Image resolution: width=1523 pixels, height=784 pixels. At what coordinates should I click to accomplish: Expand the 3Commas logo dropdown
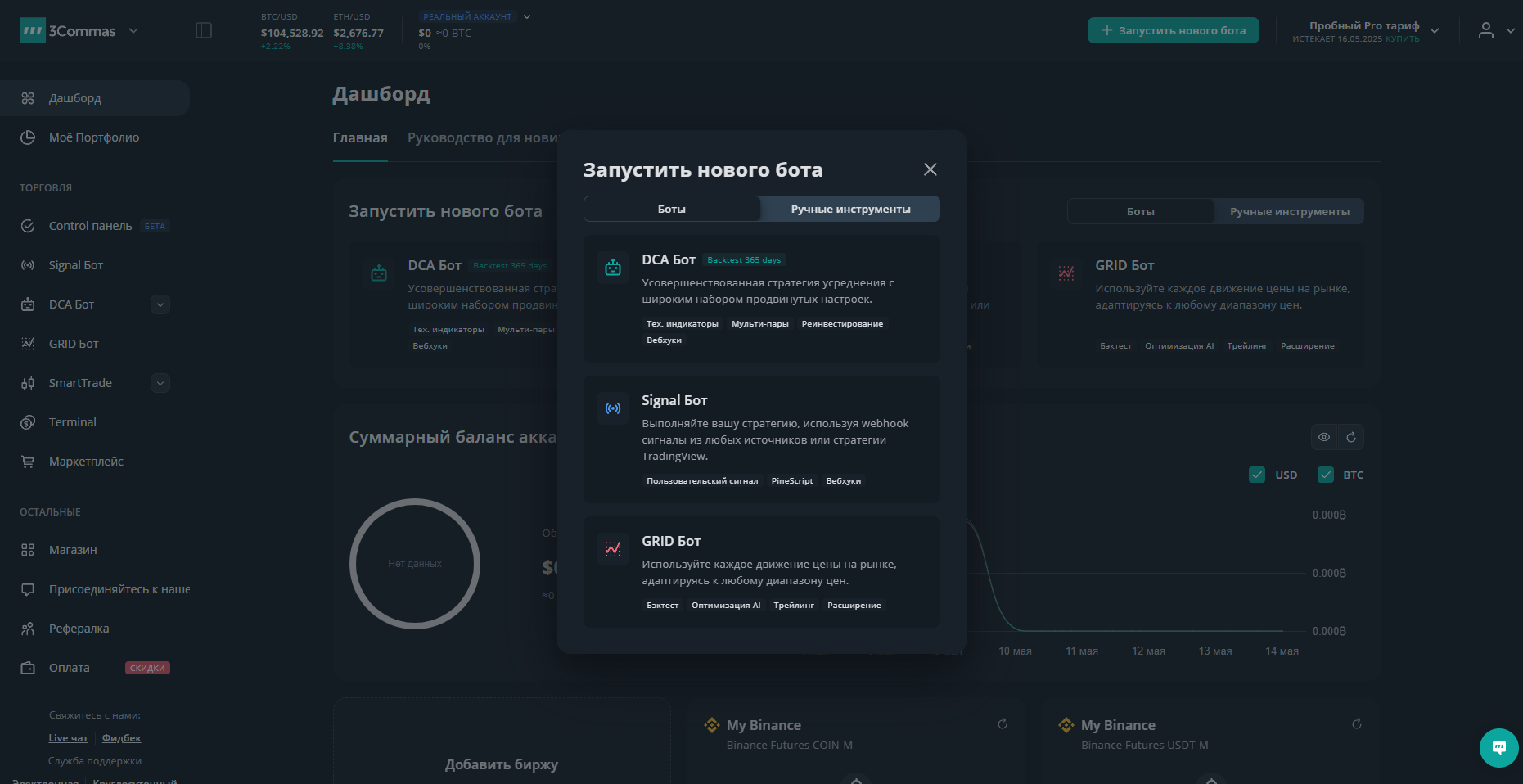[133, 31]
